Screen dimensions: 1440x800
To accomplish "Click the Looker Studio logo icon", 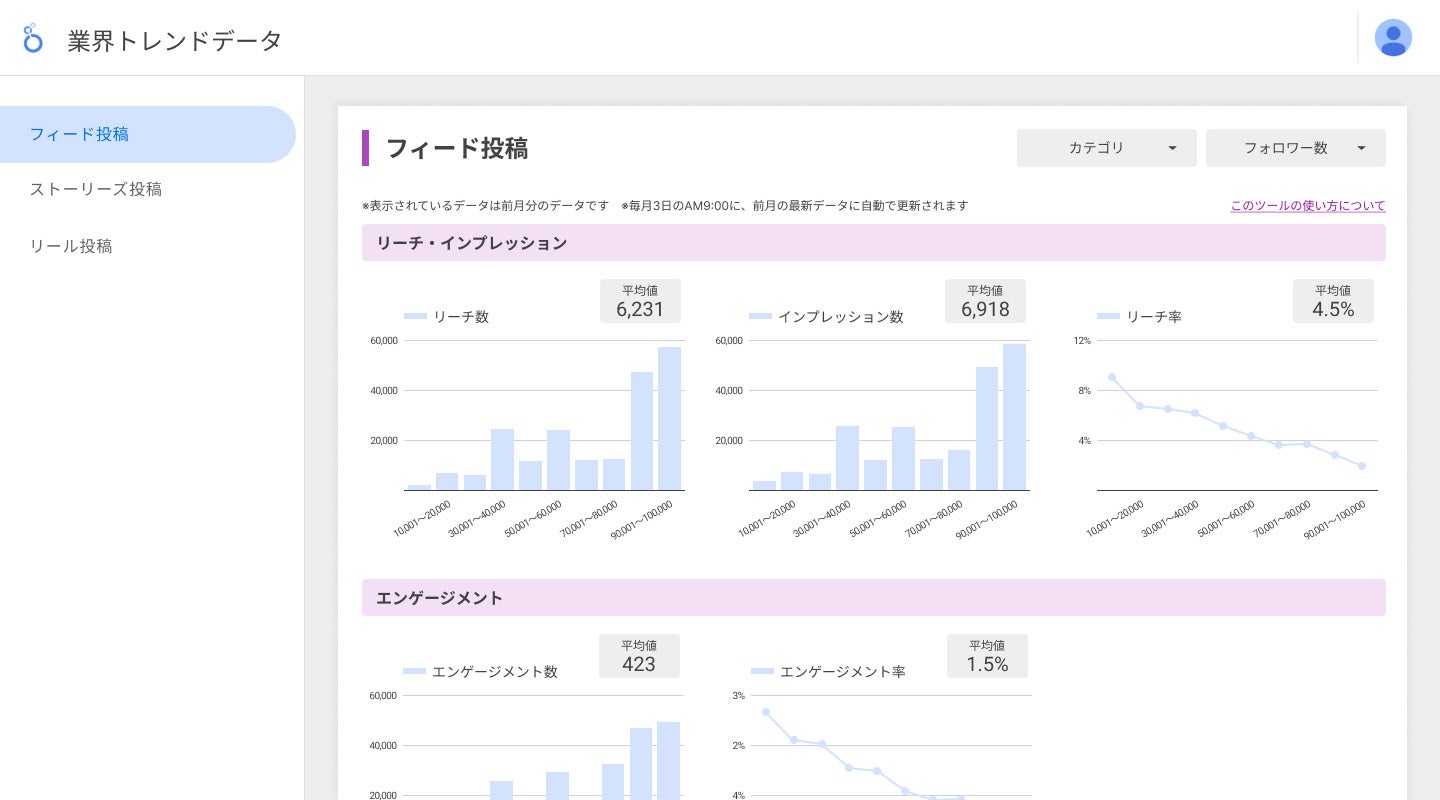I will click(33, 38).
